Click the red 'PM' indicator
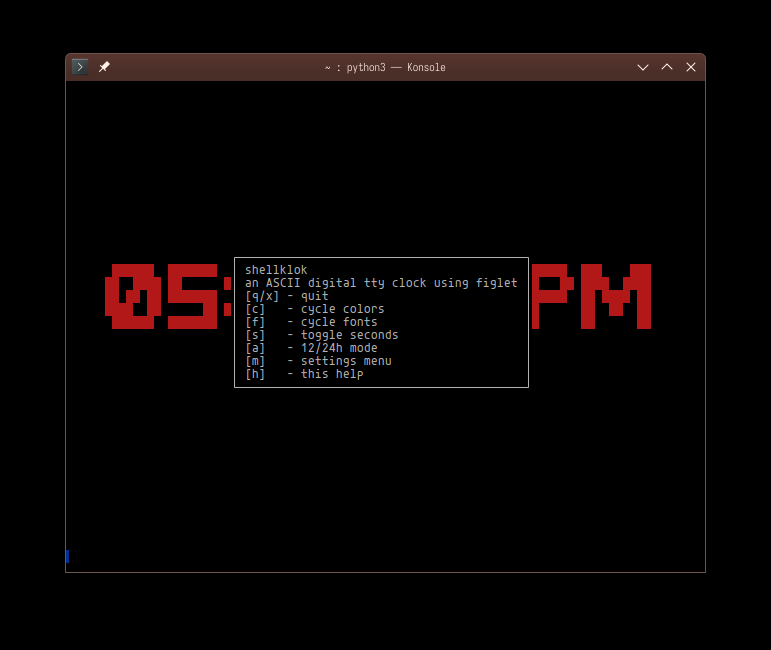The height and width of the screenshot is (650, 771). (x=592, y=296)
